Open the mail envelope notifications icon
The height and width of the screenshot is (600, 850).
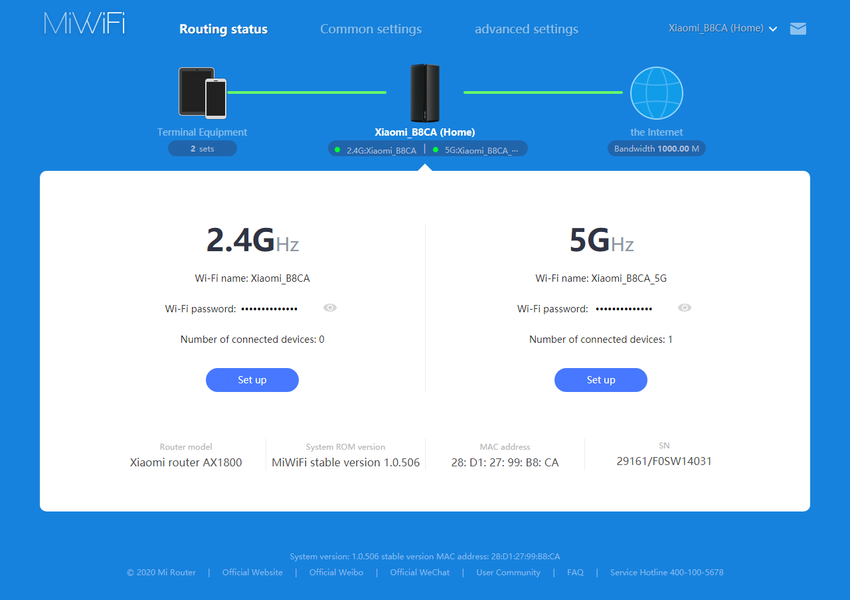coord(797,29)
